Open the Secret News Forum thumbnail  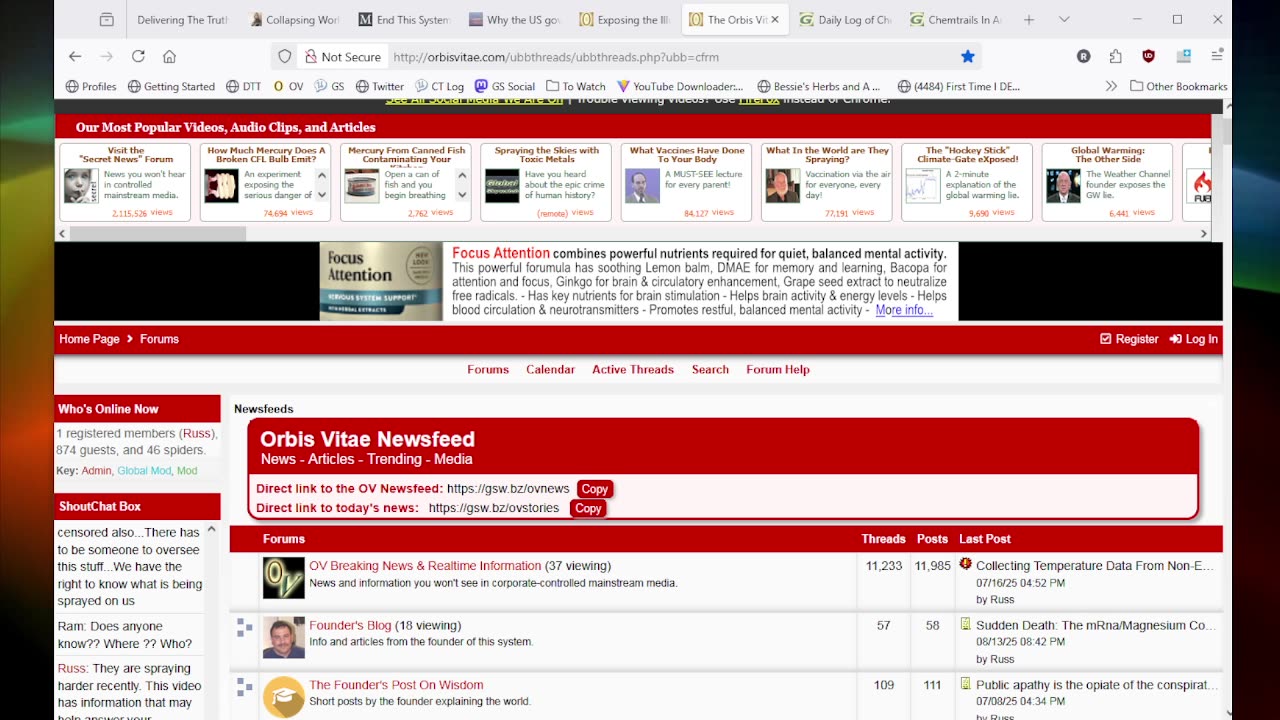(x=82, y=186)
